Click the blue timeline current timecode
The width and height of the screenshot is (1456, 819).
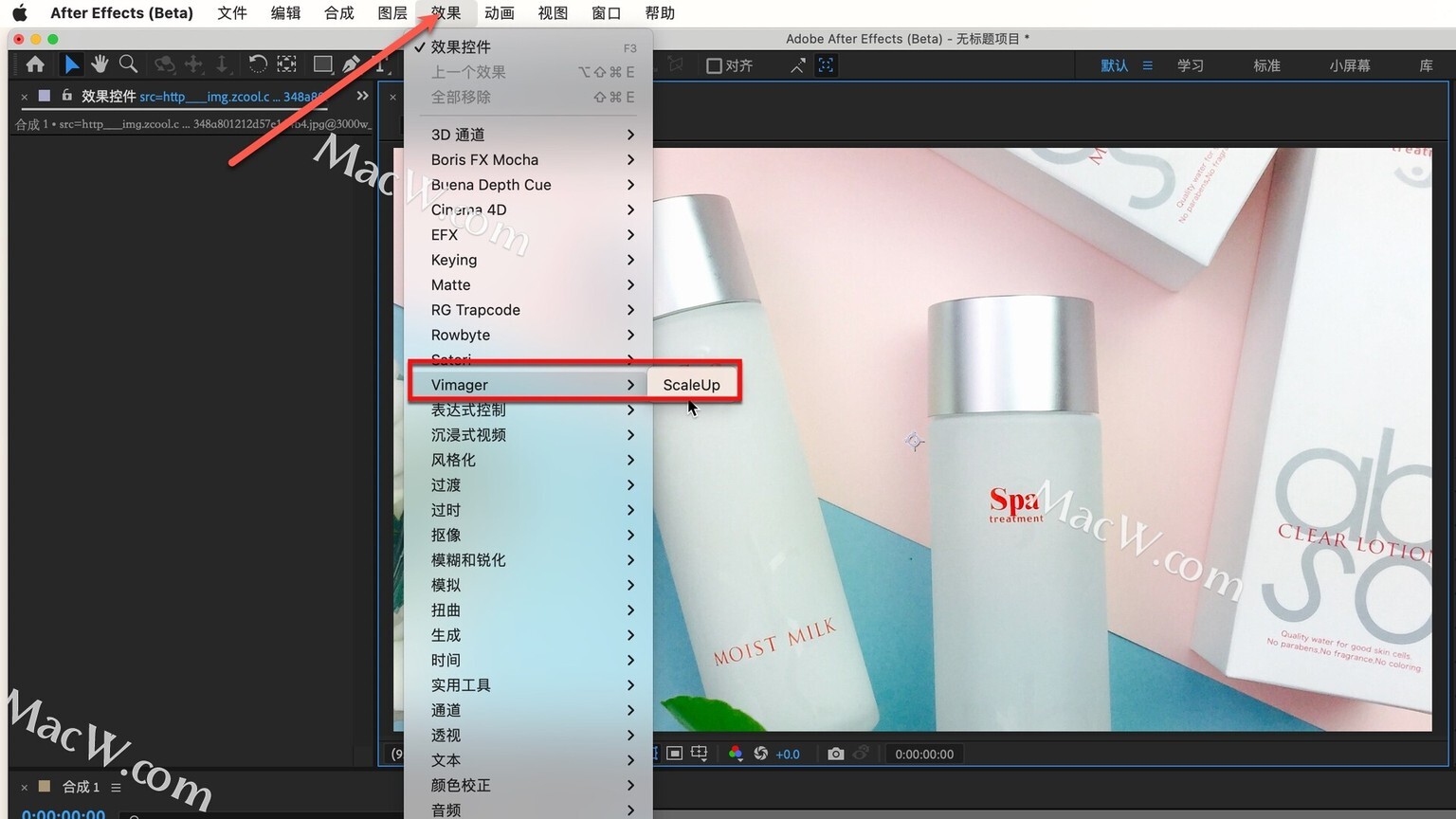click(x=64, y=813)
